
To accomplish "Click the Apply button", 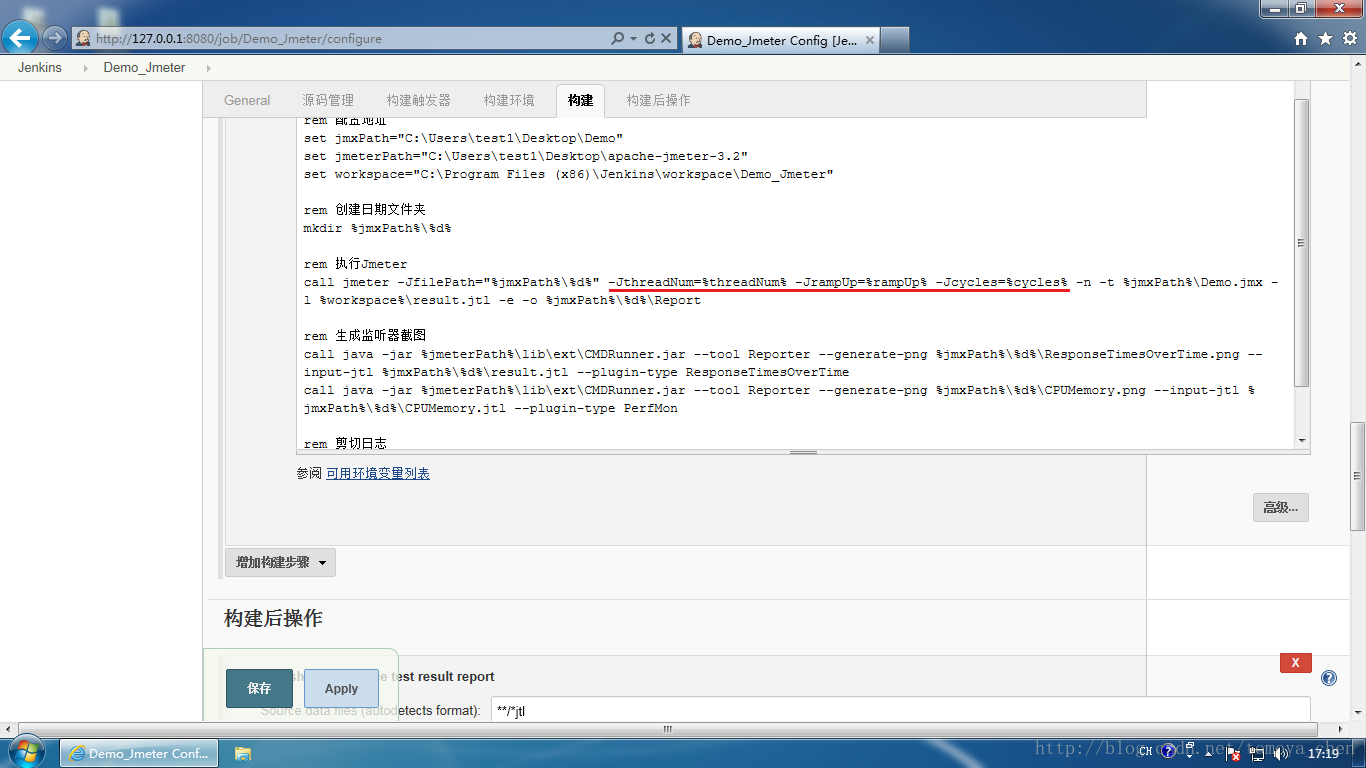I will (341, 688).
